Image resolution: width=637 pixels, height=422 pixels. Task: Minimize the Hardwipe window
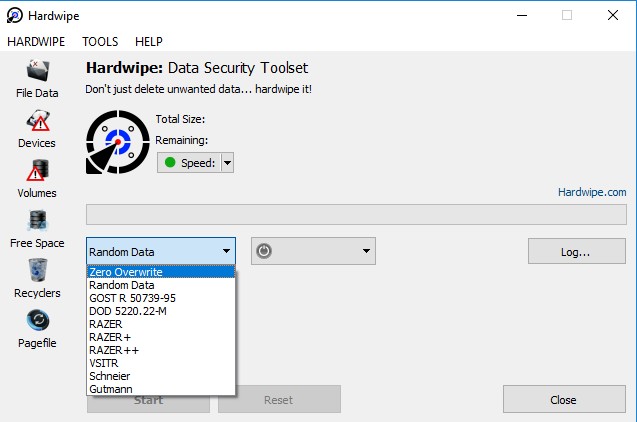click(x=522, y=15)
